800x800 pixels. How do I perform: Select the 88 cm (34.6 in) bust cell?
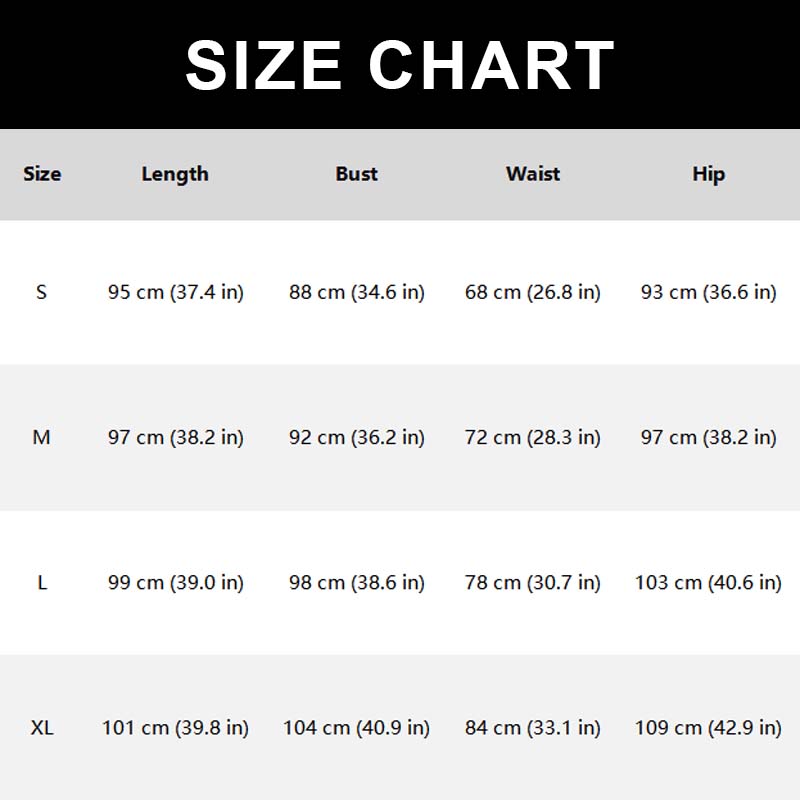coord(357,292)
